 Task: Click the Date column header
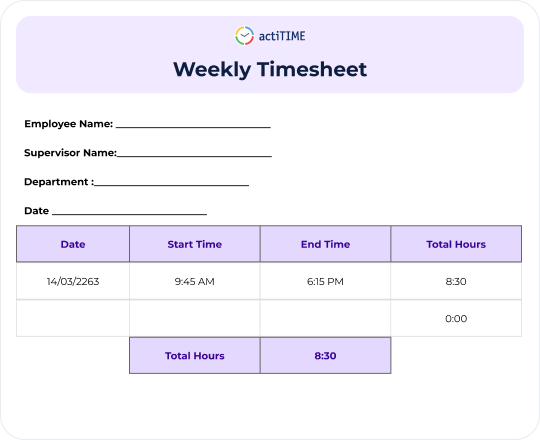[73, 244]
